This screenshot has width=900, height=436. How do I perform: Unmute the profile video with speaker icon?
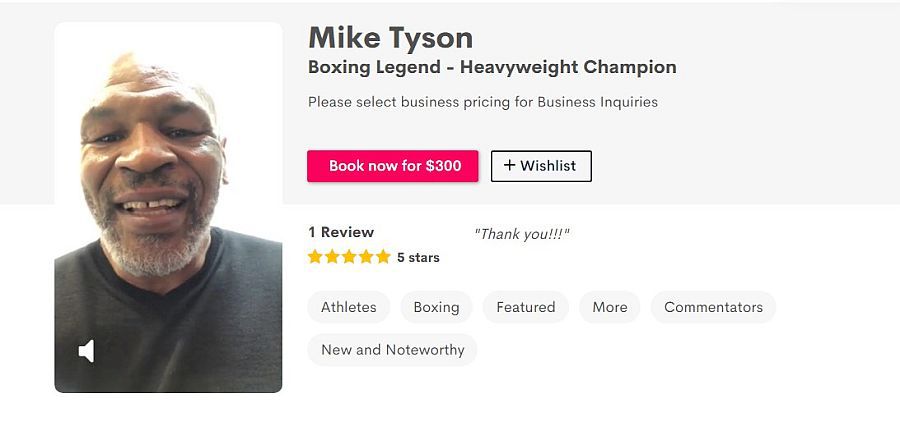pyautogui.click(x=86, y=351)
